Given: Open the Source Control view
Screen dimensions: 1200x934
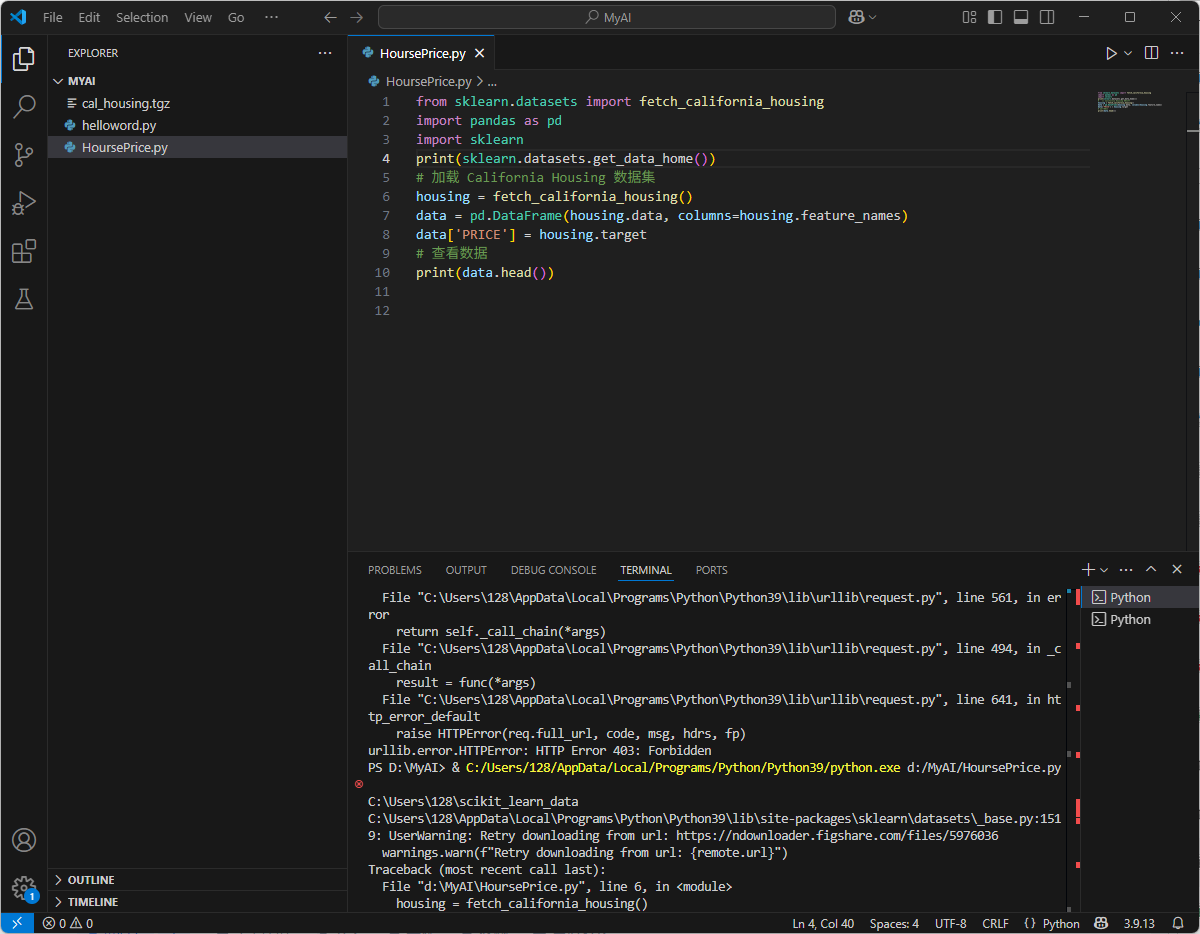Looking at the screenshot, I should tap(24, 154).
